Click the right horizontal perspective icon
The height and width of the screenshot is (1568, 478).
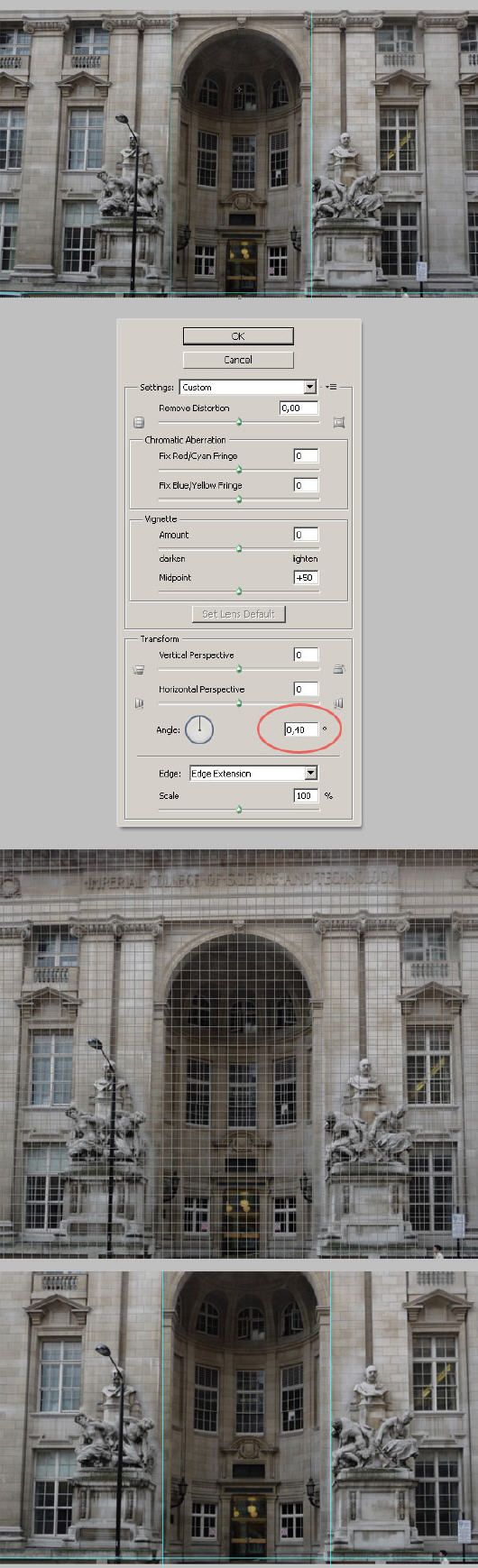[339, 703]
